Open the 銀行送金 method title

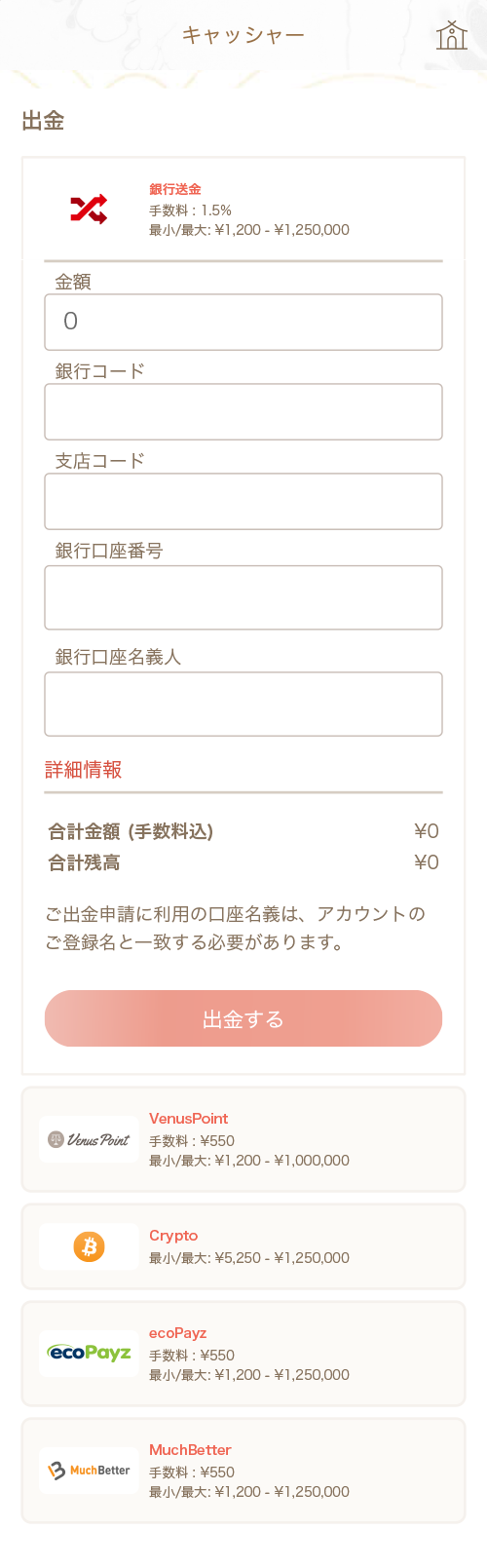pyautogui.click(x=175, y=189)
